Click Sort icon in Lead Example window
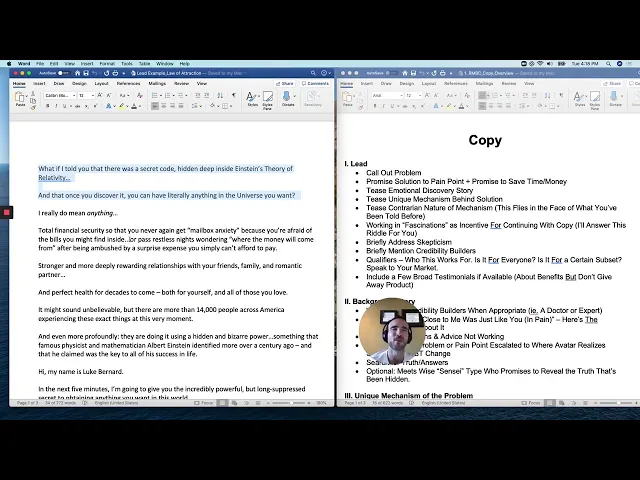Screen dimensions: 640x480 click(x=220, y=95)
